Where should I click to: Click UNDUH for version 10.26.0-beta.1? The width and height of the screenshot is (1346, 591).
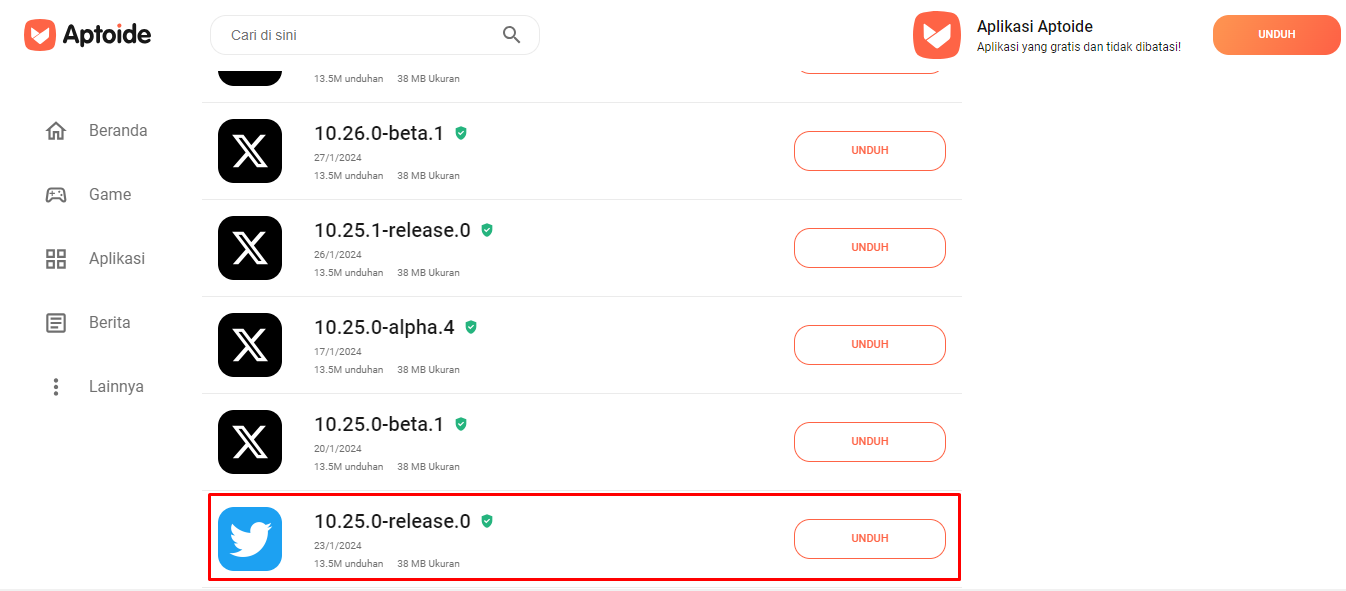[870, 151]
